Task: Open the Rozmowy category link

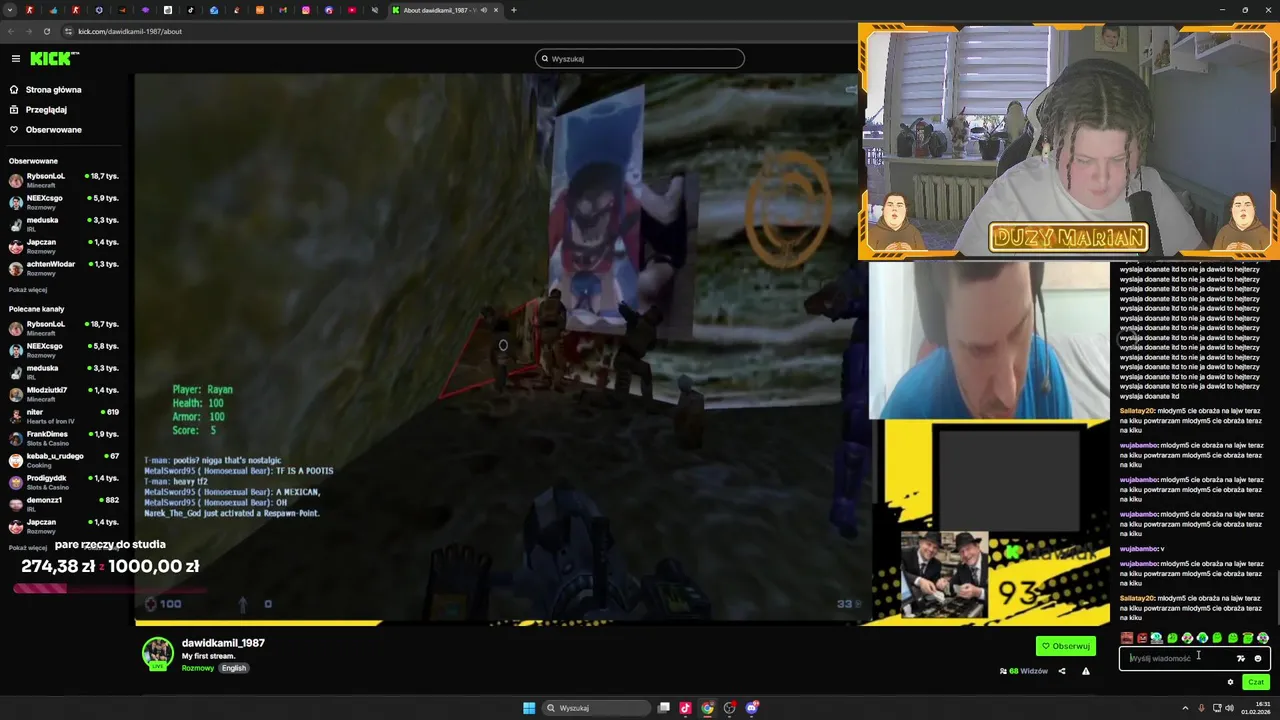Action: [x=198, y=668]
